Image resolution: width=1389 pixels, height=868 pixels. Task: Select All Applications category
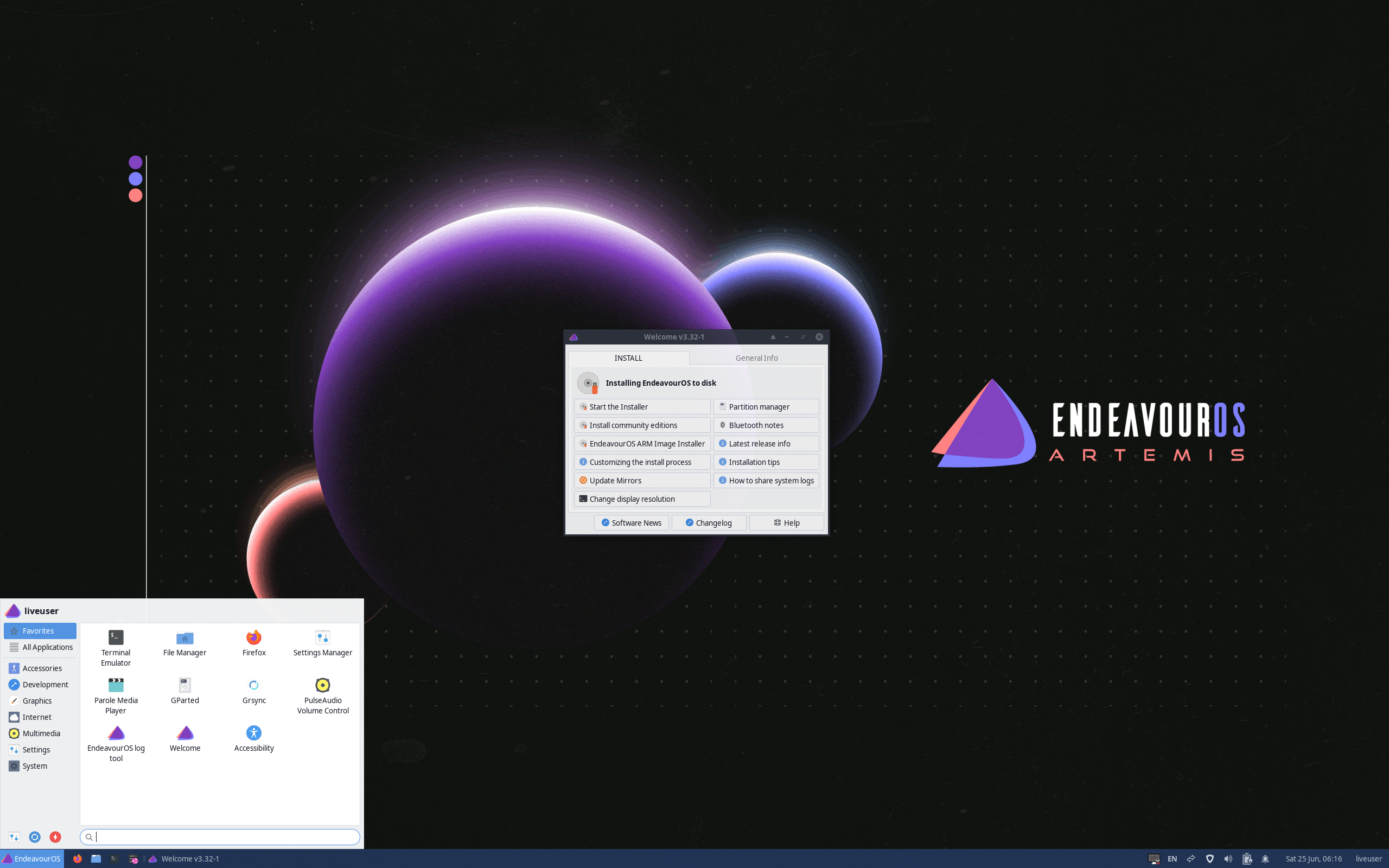(x=40, y=647)
